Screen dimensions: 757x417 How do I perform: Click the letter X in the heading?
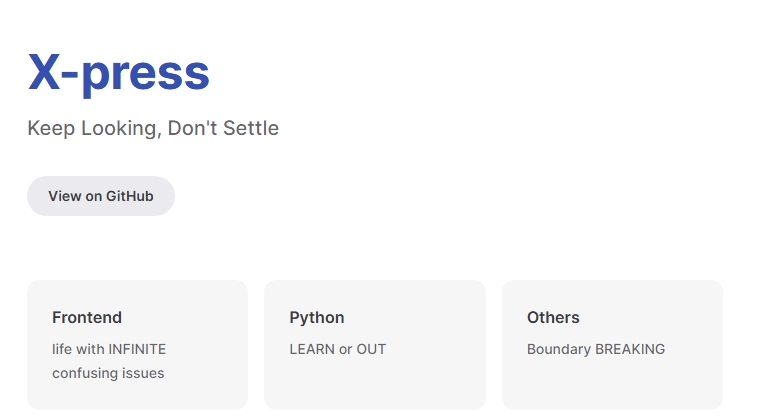pyautogui.click(x=44, y=72)
